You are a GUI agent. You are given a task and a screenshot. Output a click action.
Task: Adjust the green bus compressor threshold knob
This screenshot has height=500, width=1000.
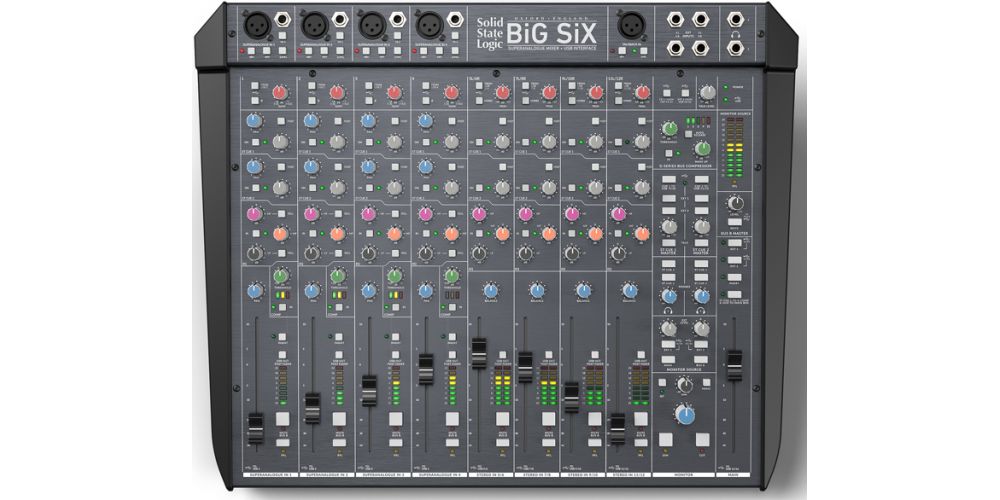(670, 128)
